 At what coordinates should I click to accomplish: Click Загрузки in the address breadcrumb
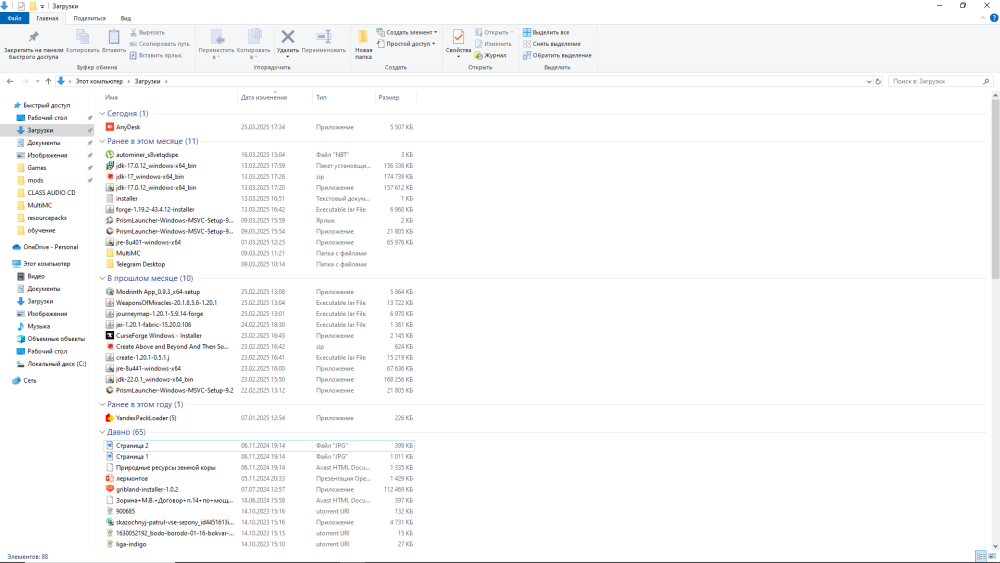pyautogui.click(x=147, y=82)
